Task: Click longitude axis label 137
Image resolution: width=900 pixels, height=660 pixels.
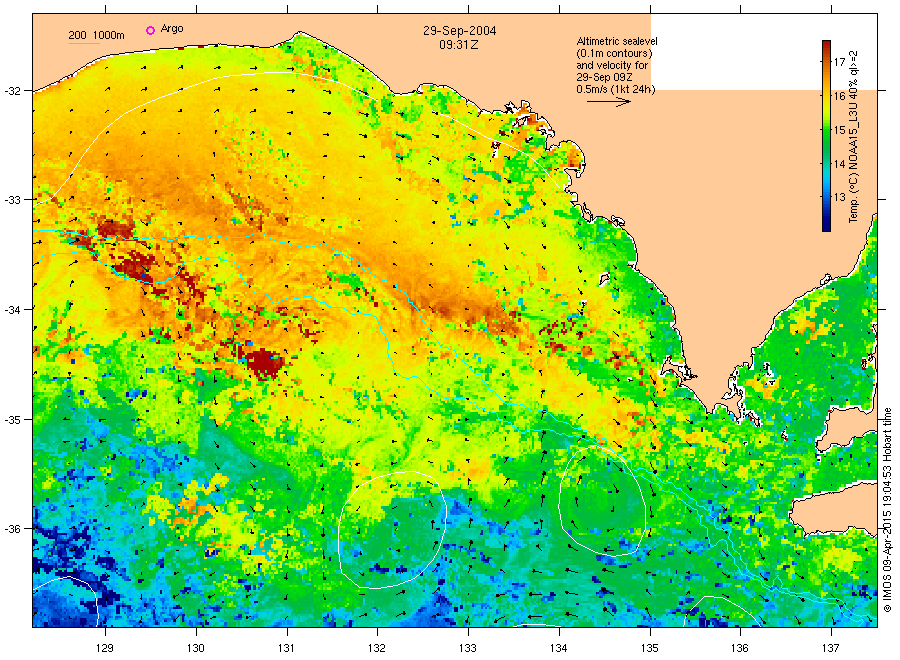Action: pos(831,648)
